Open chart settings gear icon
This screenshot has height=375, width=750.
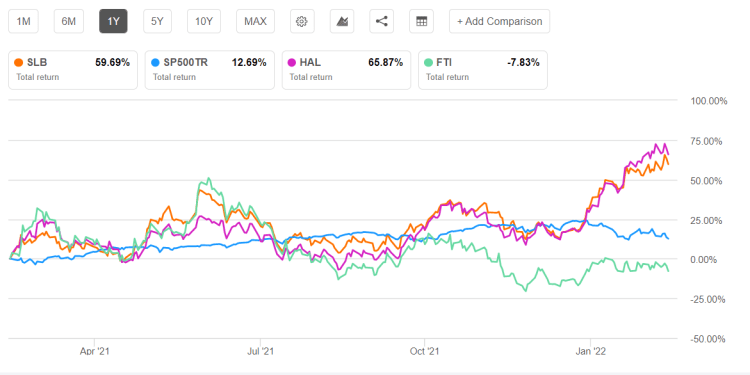click(x=302, y=22)
